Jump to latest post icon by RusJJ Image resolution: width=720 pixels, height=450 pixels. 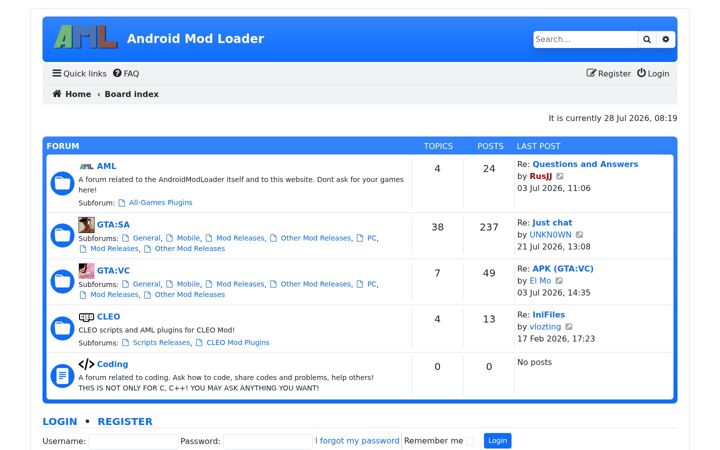(560, 176)
